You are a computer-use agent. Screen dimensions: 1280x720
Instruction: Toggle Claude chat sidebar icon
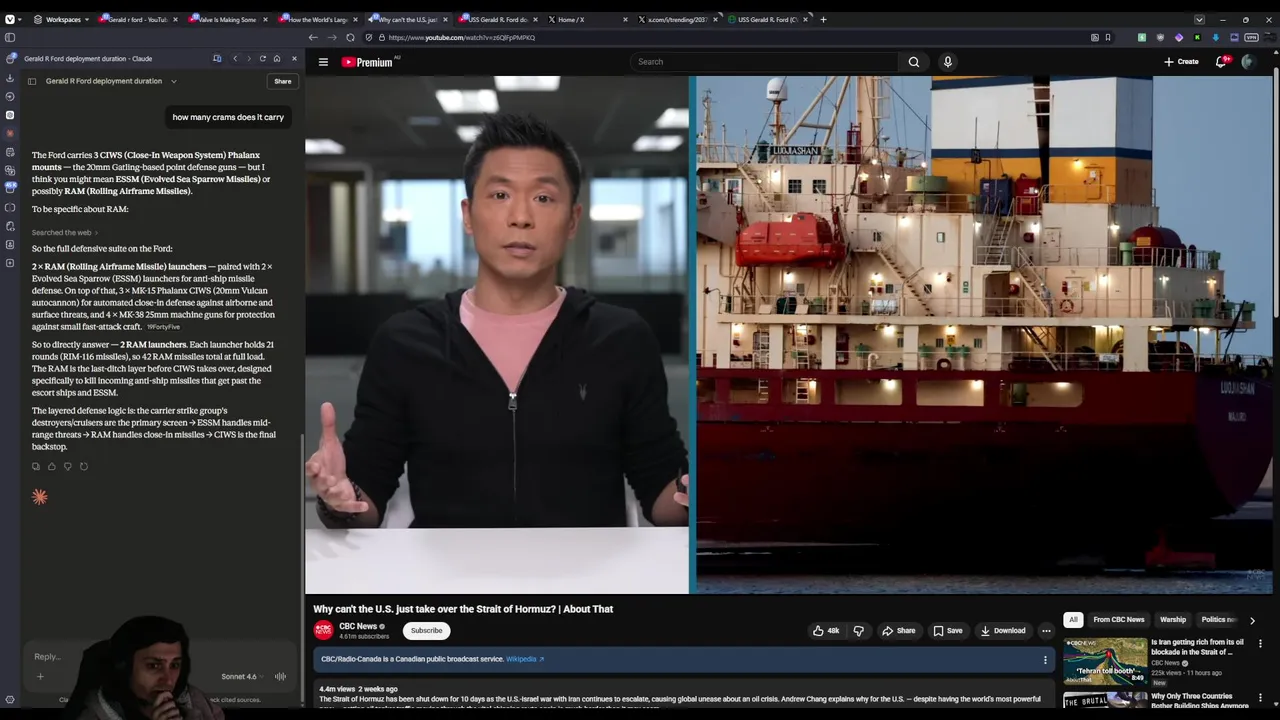pyautogui.click(x=32, y=81)
